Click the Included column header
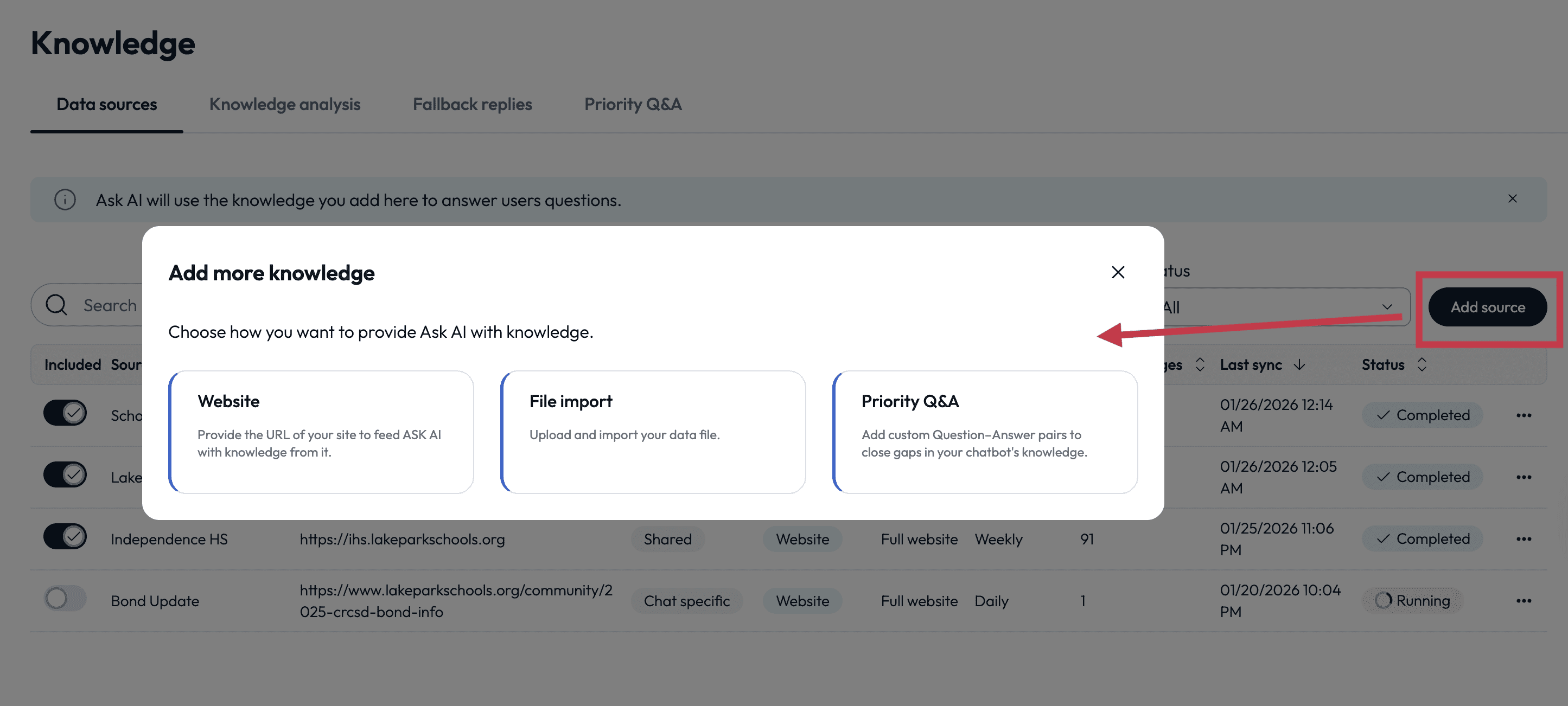The image size is (1568, 706). 73,365
